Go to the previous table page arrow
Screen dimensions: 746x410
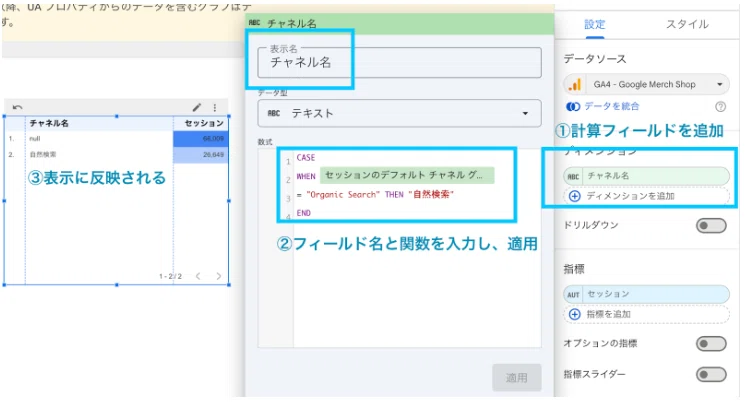click(x=198, y=276)
